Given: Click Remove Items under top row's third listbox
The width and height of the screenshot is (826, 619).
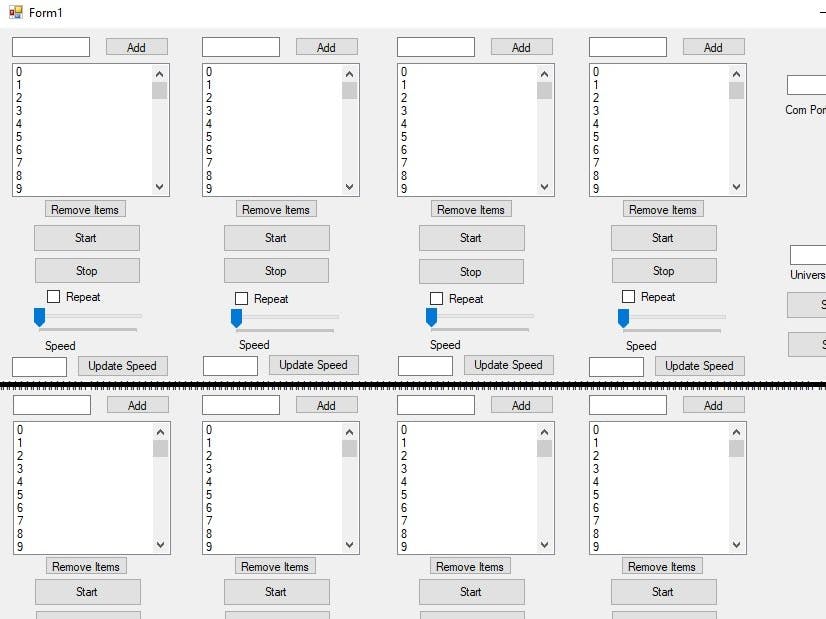Looking at the screenshot, I should coord(471,209).
